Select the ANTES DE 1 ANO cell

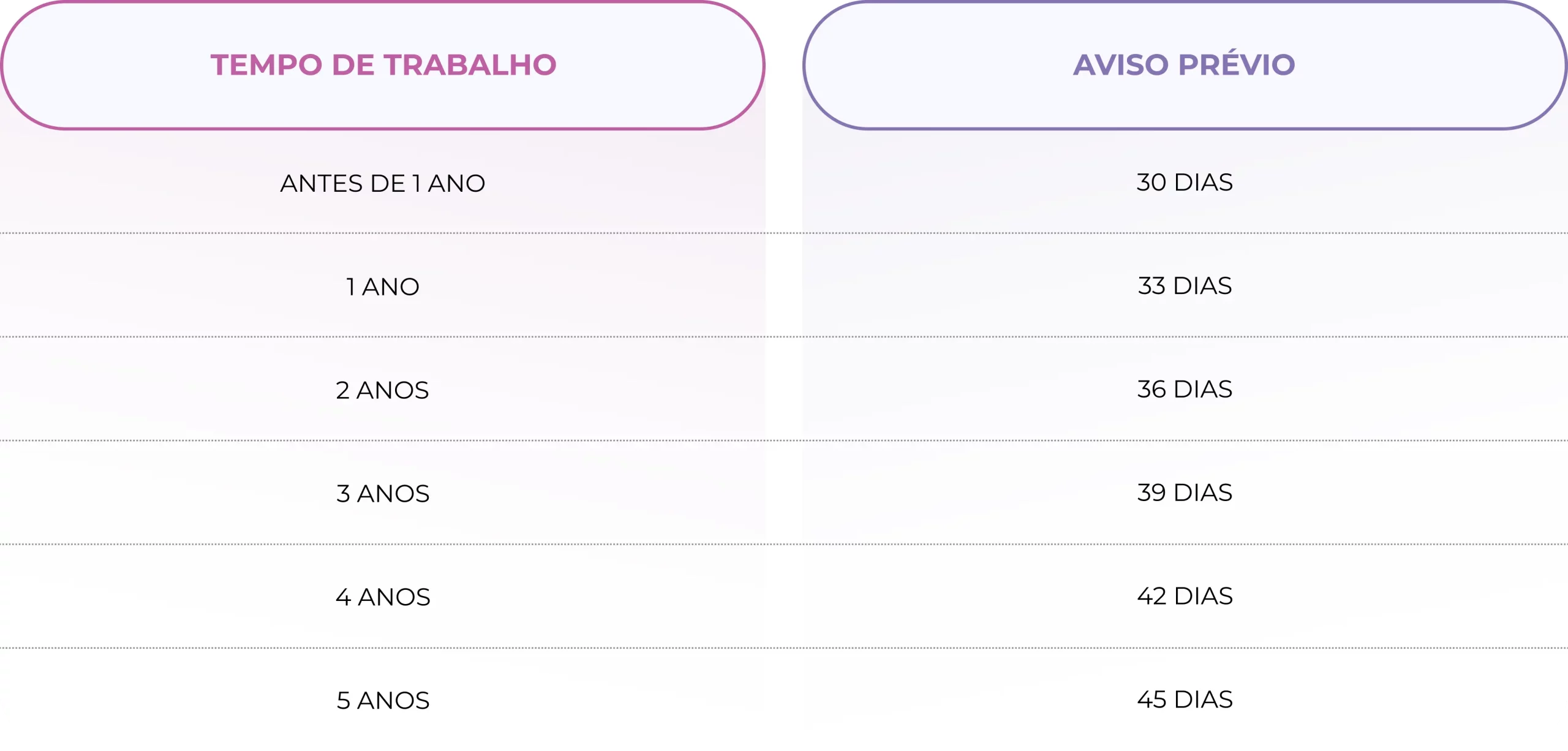[383, 183]
